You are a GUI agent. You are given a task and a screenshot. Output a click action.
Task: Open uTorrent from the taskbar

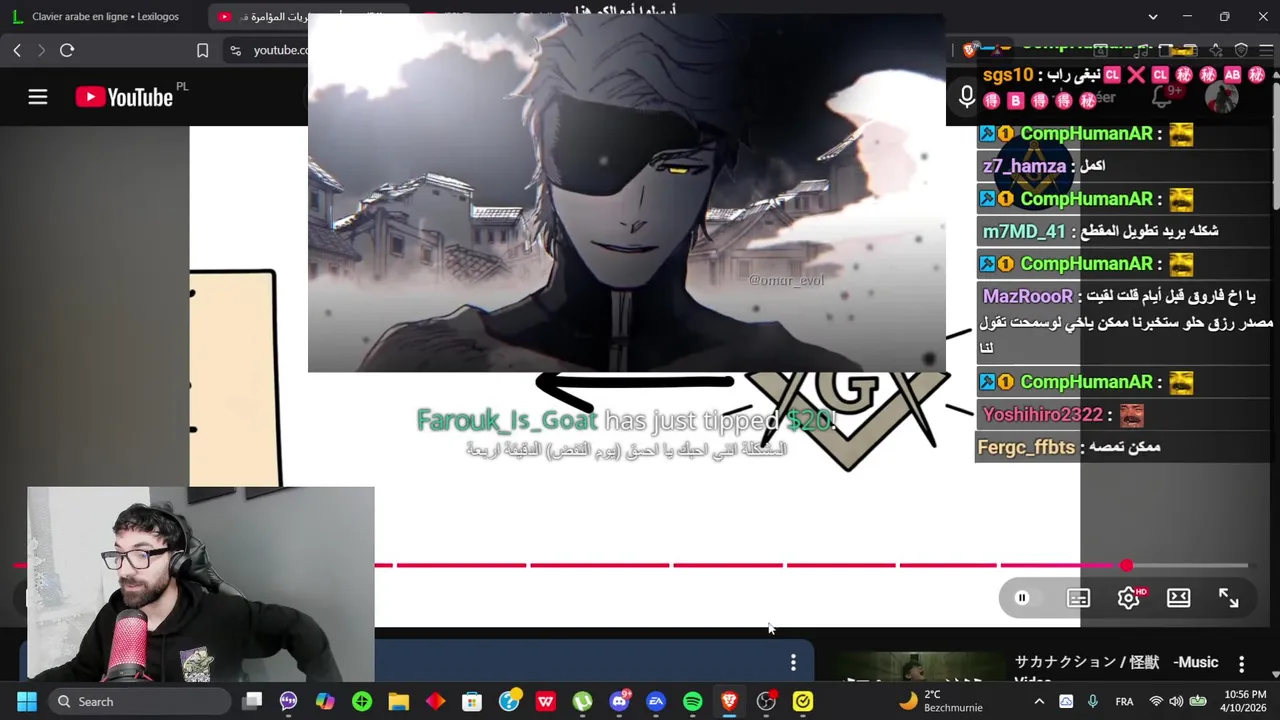pyautogui.click(x=582, y=701)
